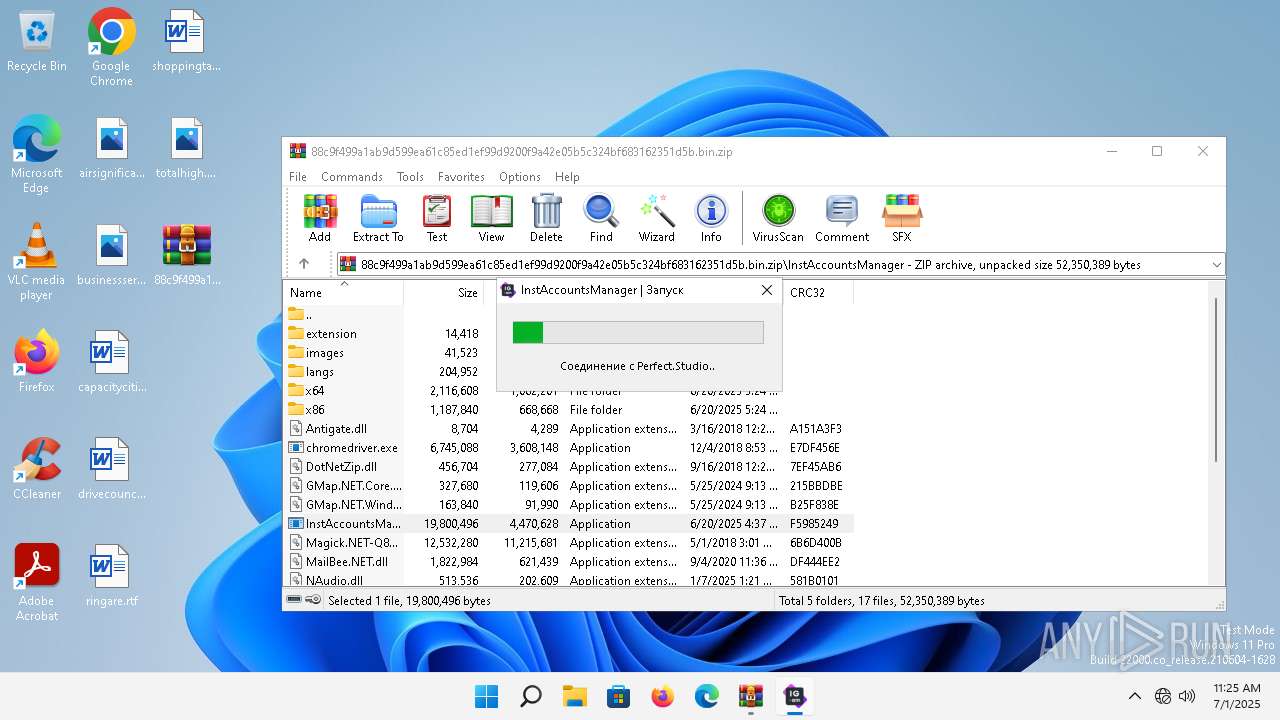Click the drive icon in status bar
Image resolution: width=1280 pixels, height=720 pixels.
point(294,600)
